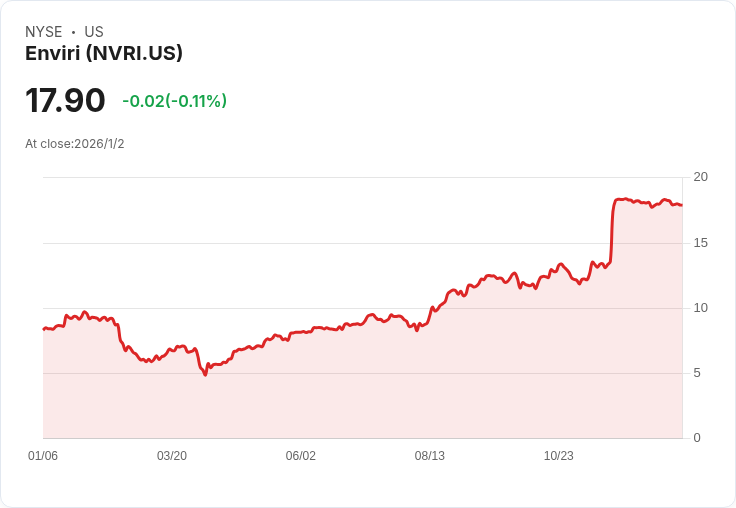Click the 03/20 date axis label
The height and width of the screenshot is (508, 736).
click(172, 456)
